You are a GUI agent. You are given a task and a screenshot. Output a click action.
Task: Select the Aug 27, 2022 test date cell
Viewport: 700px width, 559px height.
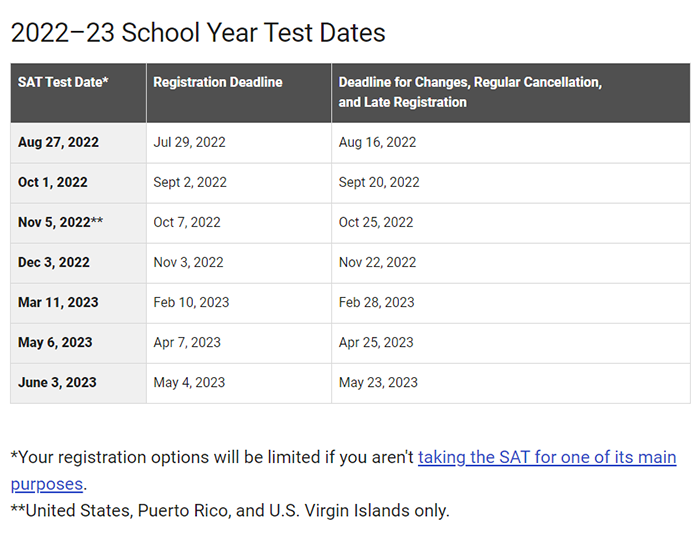tap(58, 142)
